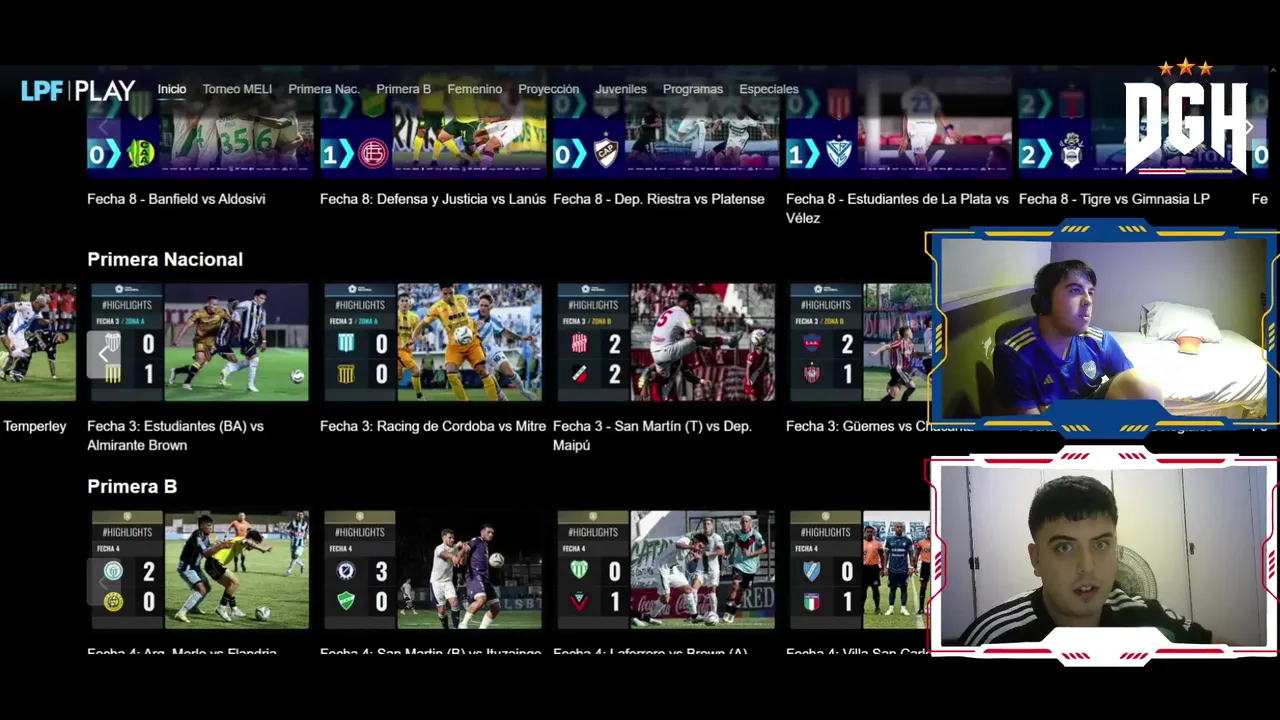Open the Villa San Carlos highlights thumbnail

858,570
